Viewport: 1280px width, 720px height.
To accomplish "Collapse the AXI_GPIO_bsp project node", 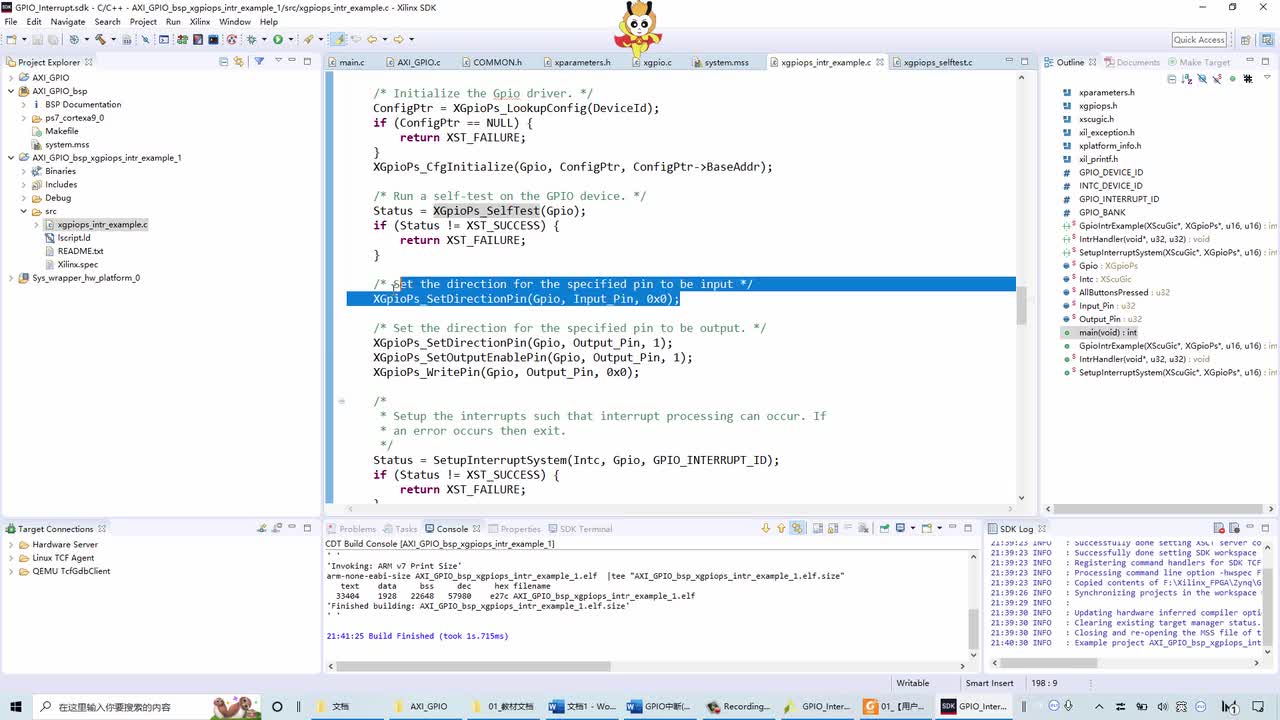I will pyautogui.click(x=11, y=91).
